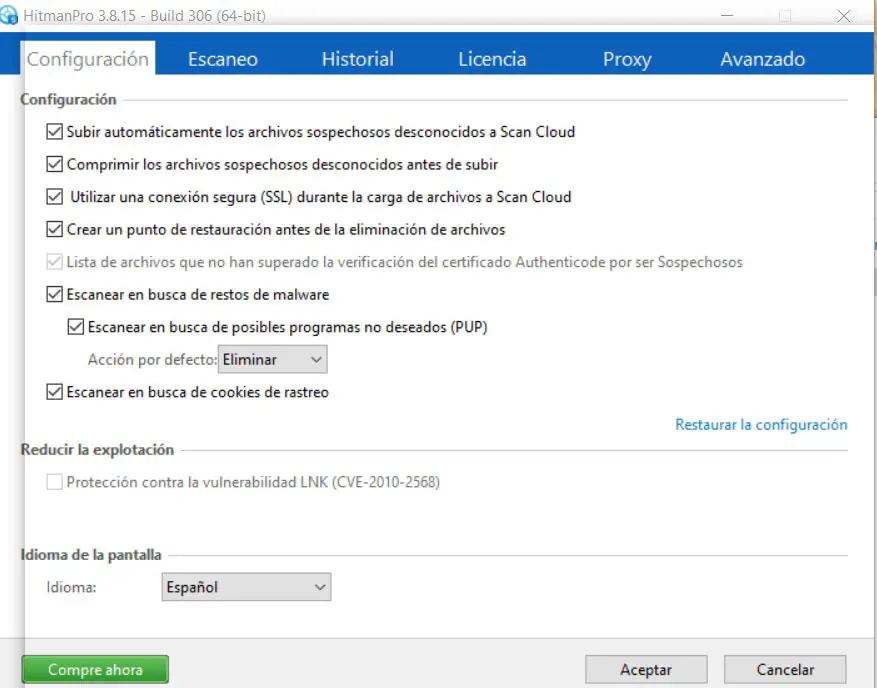Click the HitmanPro title bar icon
The width and height of the screenshot is (877, 688).
click(x=11, y=16)
